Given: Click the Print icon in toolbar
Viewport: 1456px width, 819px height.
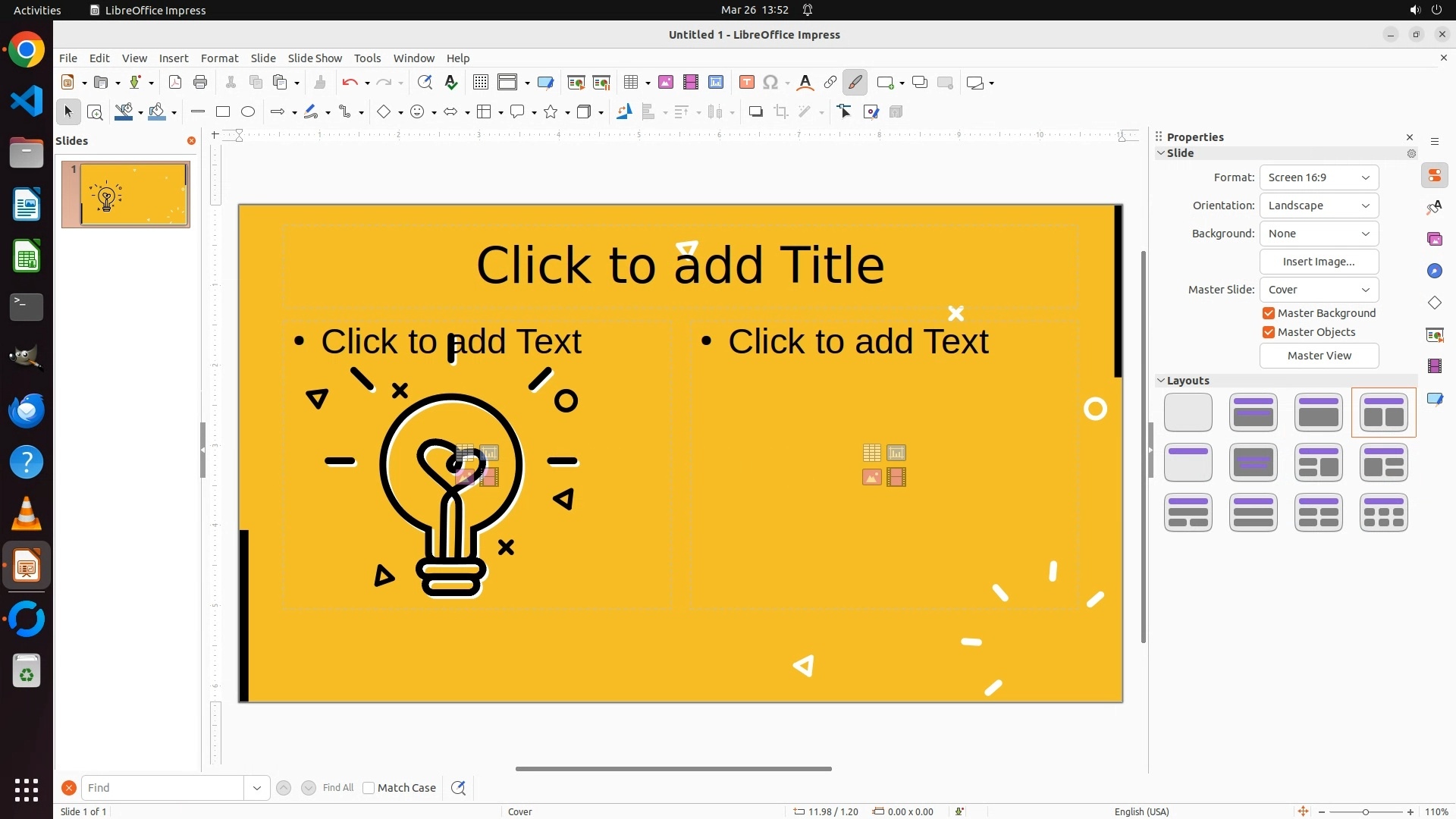Looking at the screenshot, I should [200, 83].
